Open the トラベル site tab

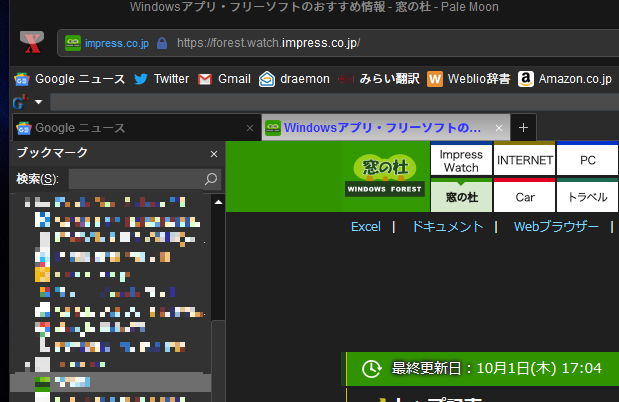587,195
